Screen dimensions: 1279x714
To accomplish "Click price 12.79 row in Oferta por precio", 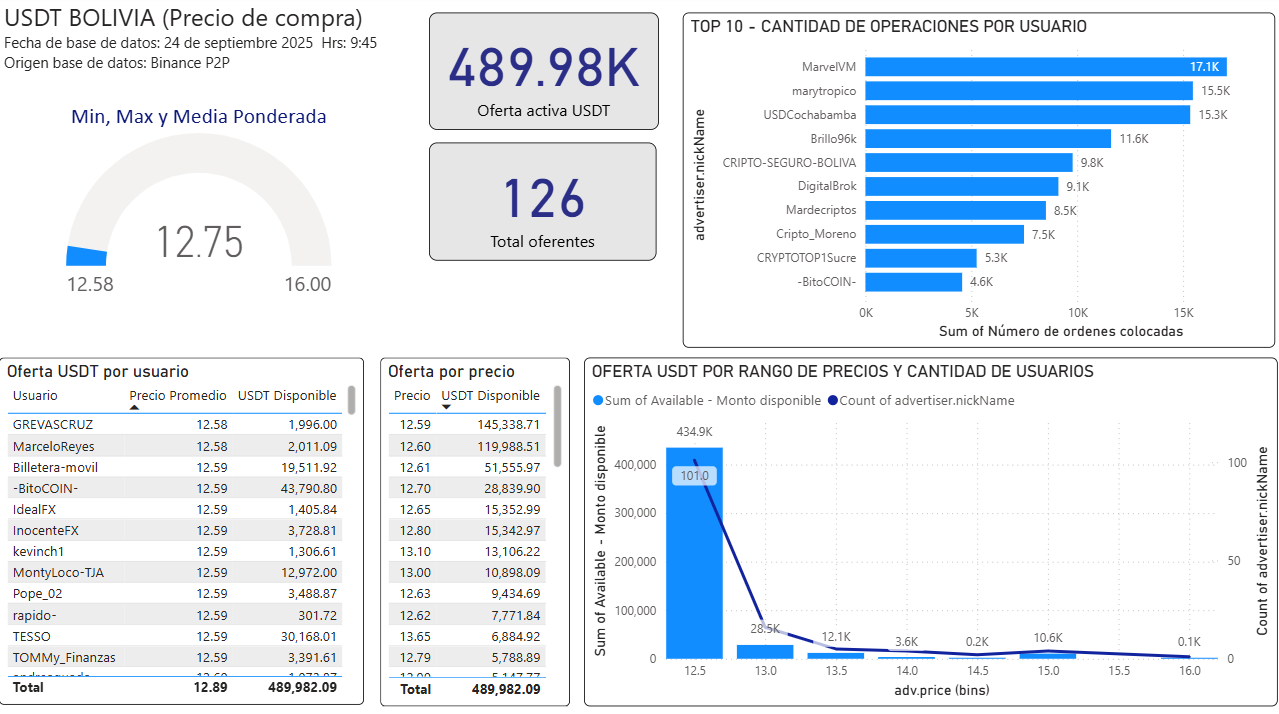I will pyautogui.click(x=467, y=657).
